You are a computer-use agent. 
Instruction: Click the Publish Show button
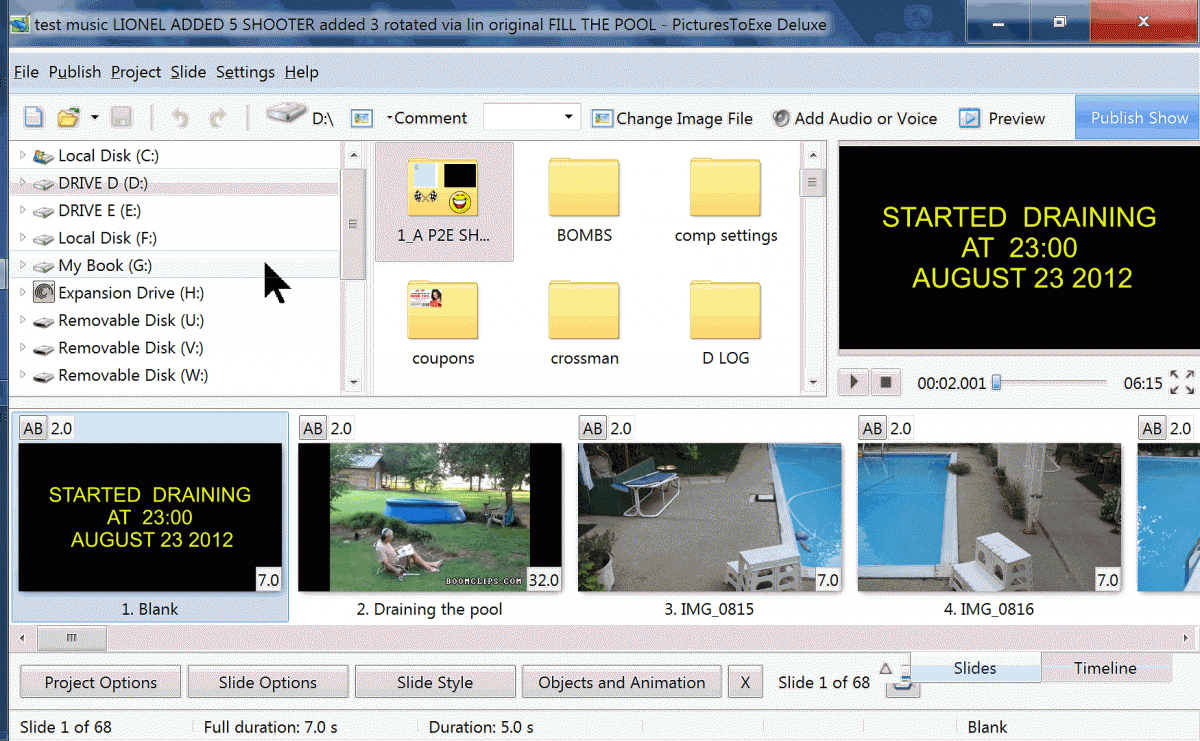point(1139,118)
